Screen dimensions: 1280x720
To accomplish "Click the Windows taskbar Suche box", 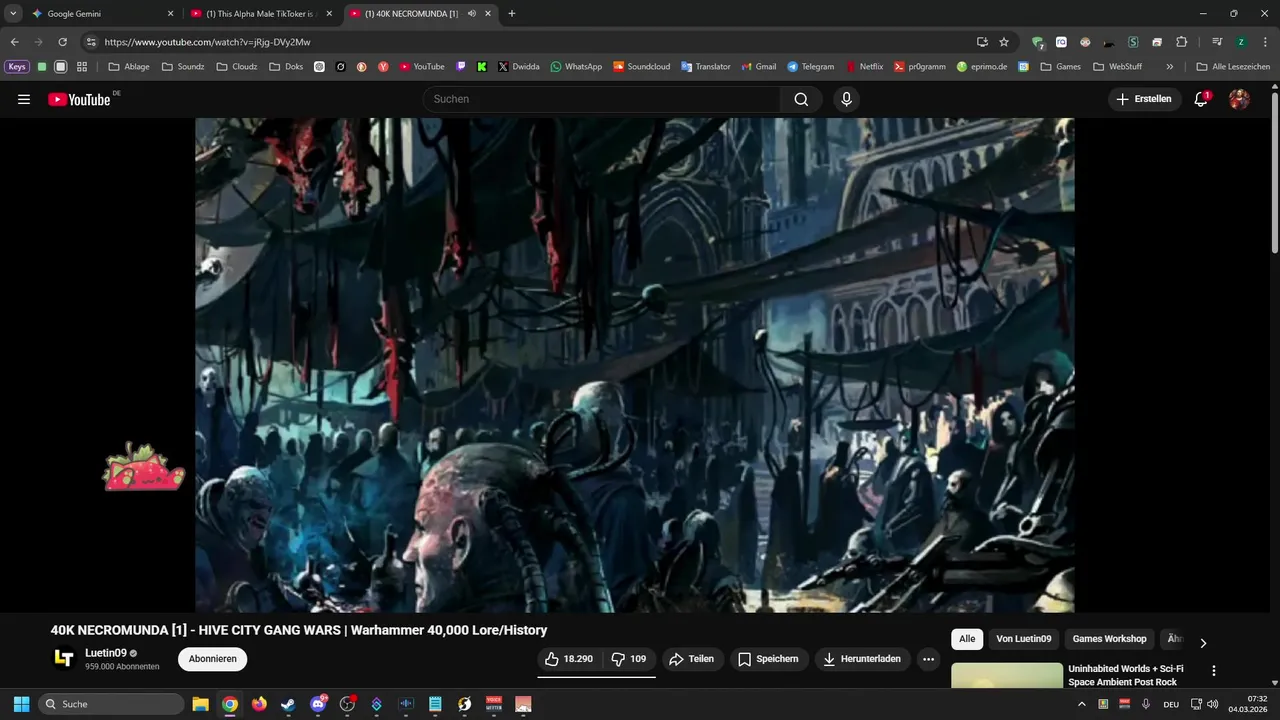I will [x=109, y=704].
